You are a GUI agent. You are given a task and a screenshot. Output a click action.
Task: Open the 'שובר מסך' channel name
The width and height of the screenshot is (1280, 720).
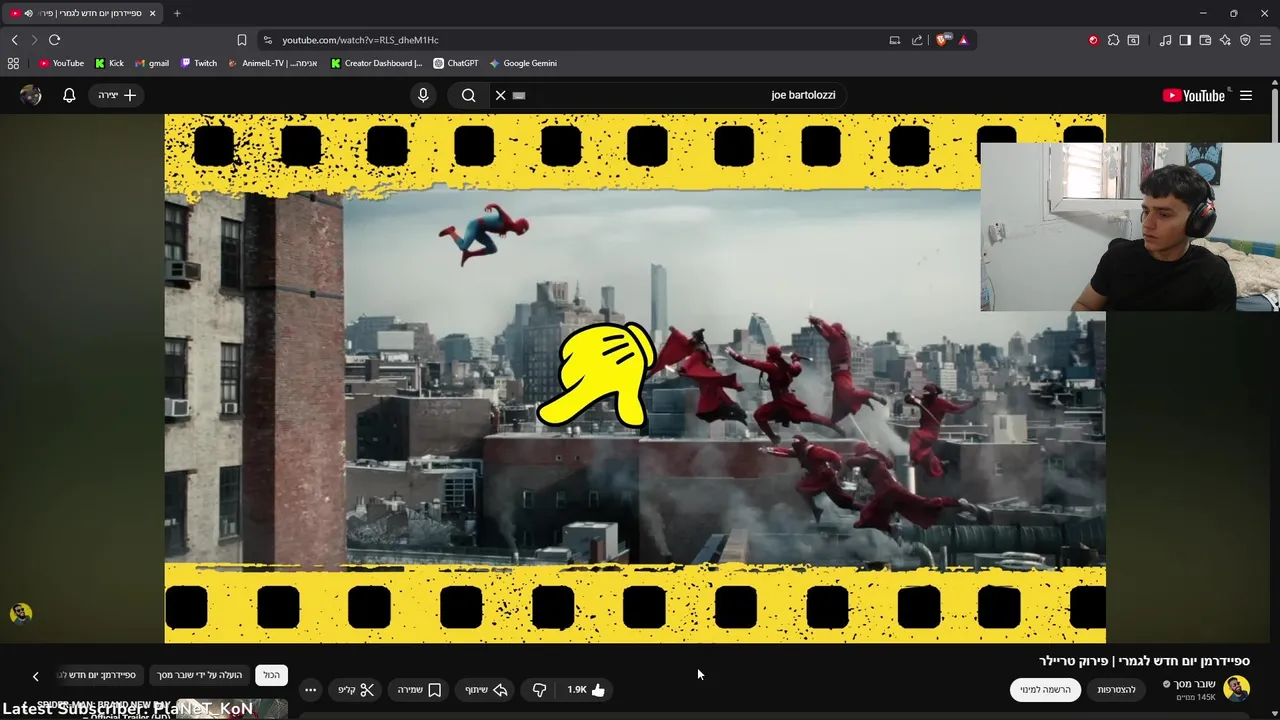(x=1195, y=684)
